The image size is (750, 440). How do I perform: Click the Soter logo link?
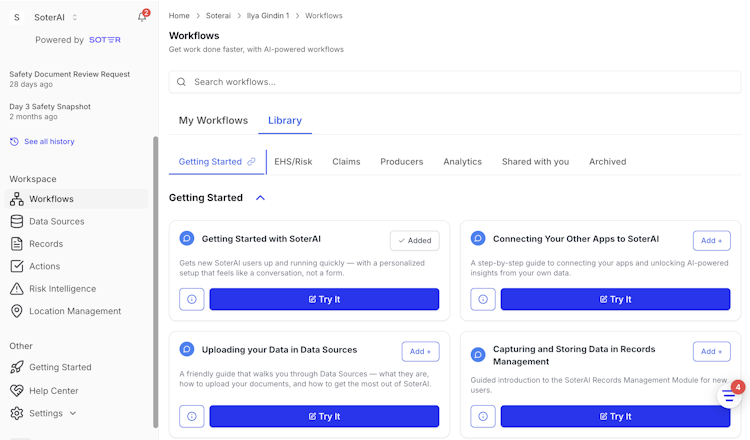(x=105, y=40)
